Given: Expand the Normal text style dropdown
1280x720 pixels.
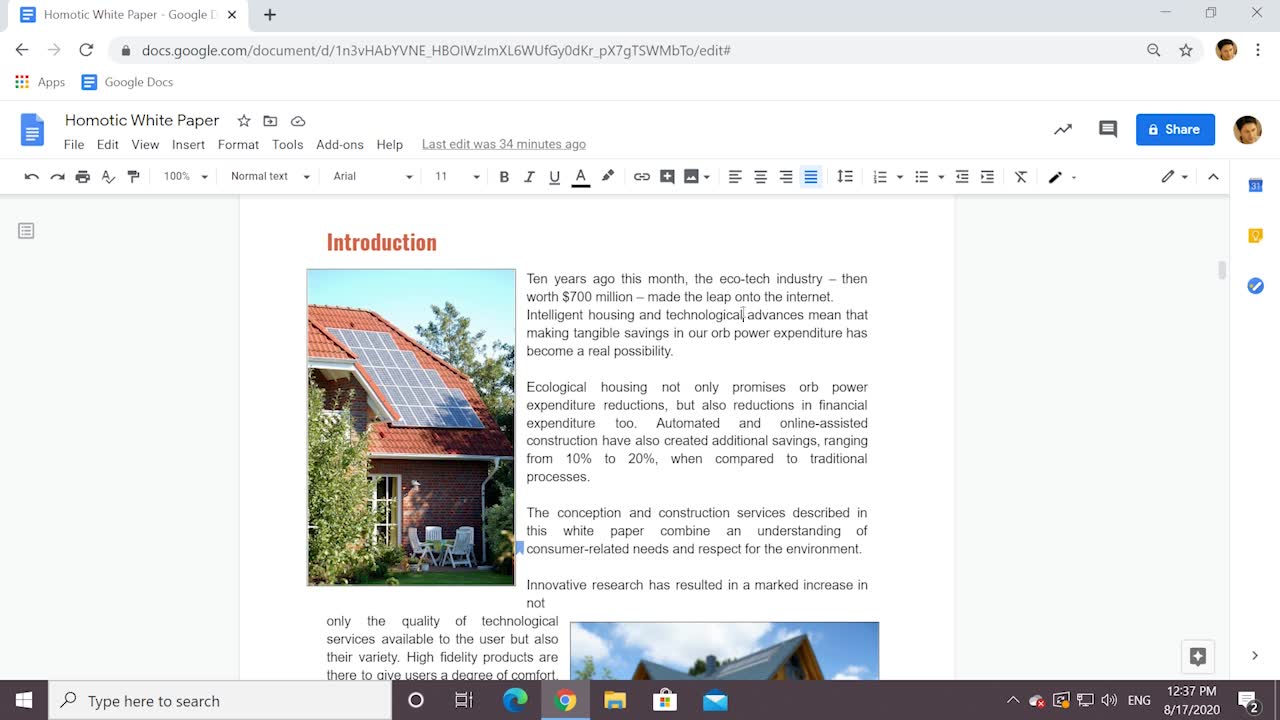Looking at the screenshot, I should point(269,177).
